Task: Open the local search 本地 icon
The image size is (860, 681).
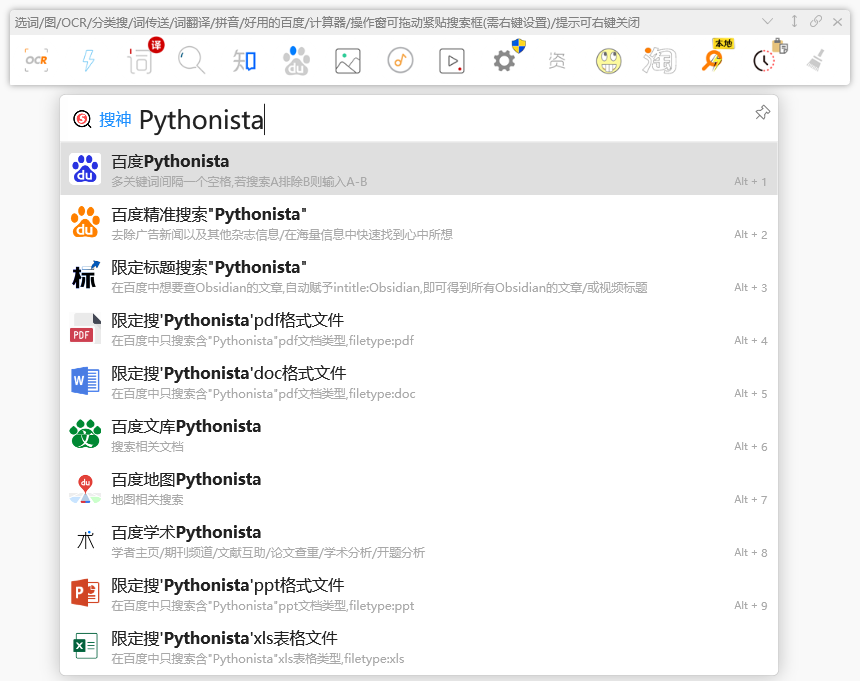Action: pyautogui.click(x=716, y=57)
